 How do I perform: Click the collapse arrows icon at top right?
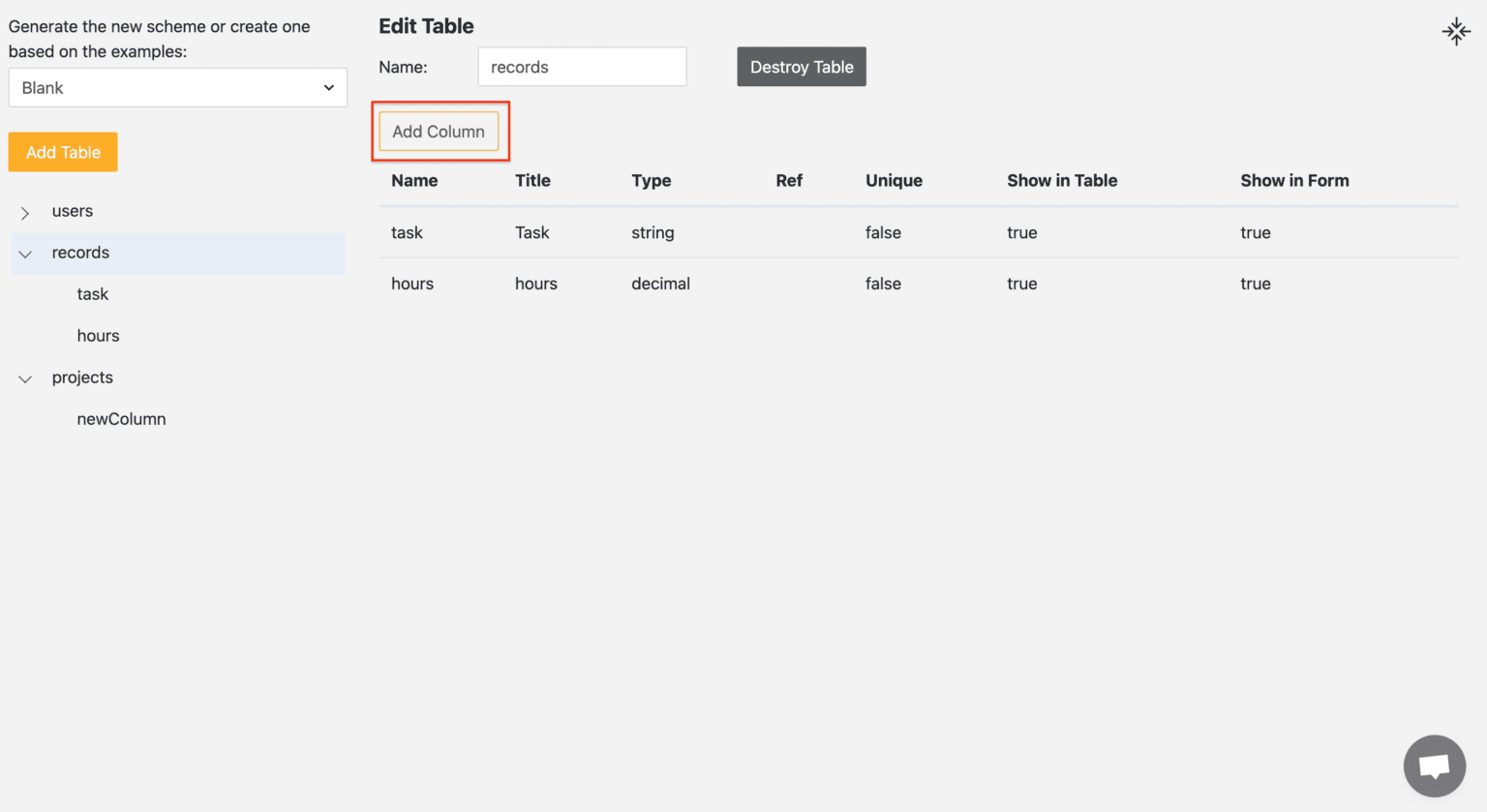click(1455, 31)
